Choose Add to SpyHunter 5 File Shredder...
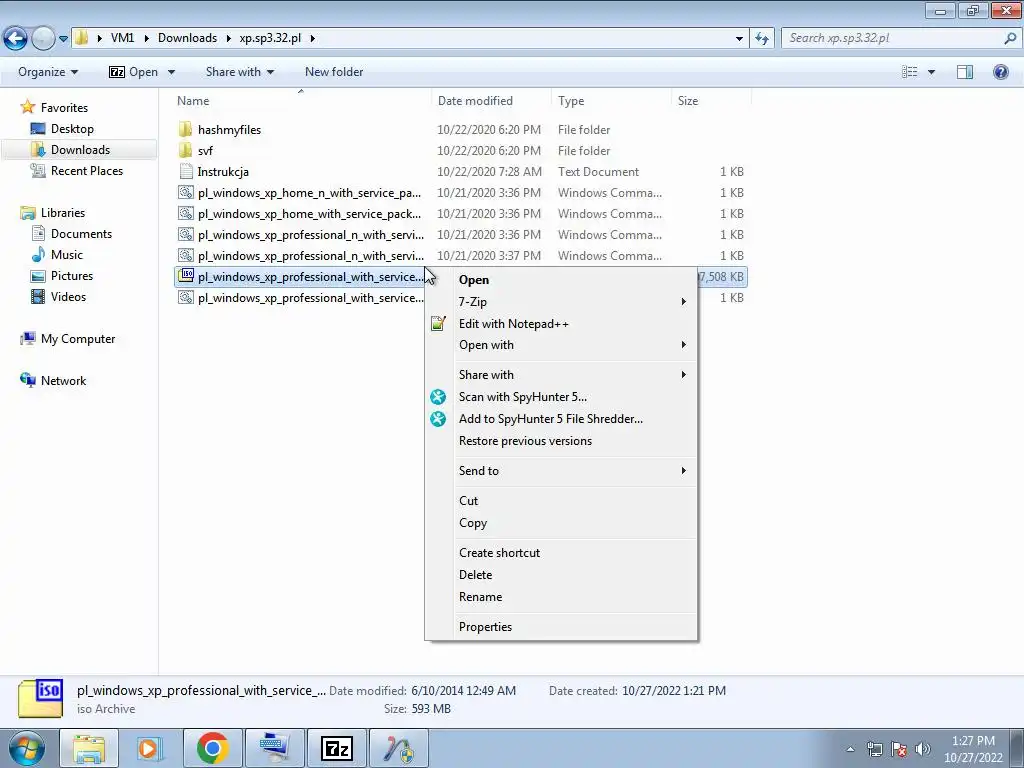Viewport: 1024px width, 768px height. (x=561, y=419)
